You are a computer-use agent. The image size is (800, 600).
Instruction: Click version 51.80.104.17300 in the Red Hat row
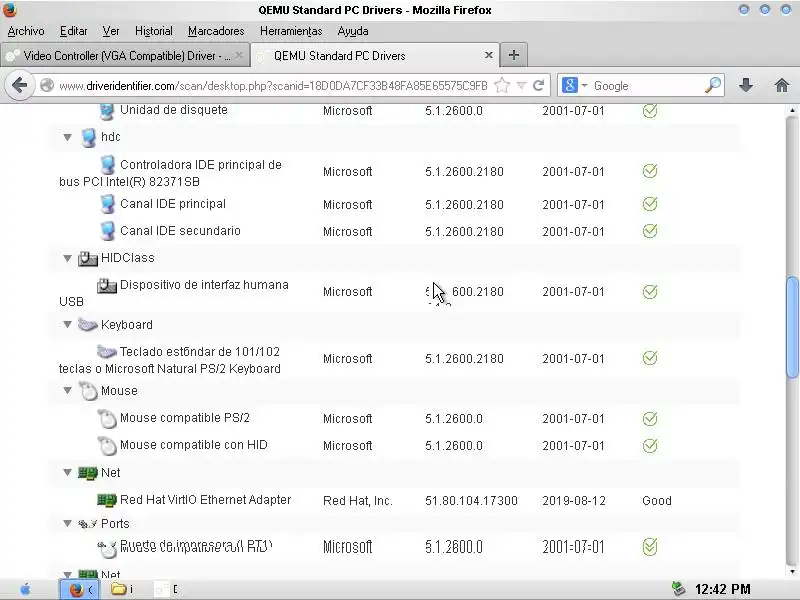point(471,501)
